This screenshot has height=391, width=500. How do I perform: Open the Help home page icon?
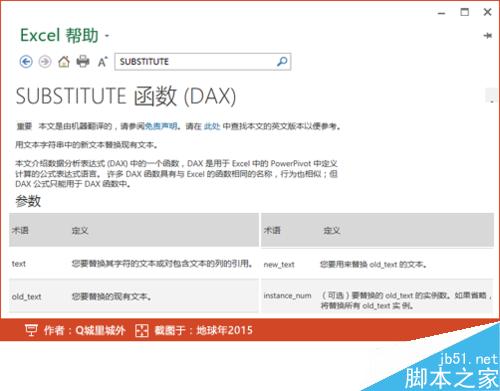tap(64, 62)
